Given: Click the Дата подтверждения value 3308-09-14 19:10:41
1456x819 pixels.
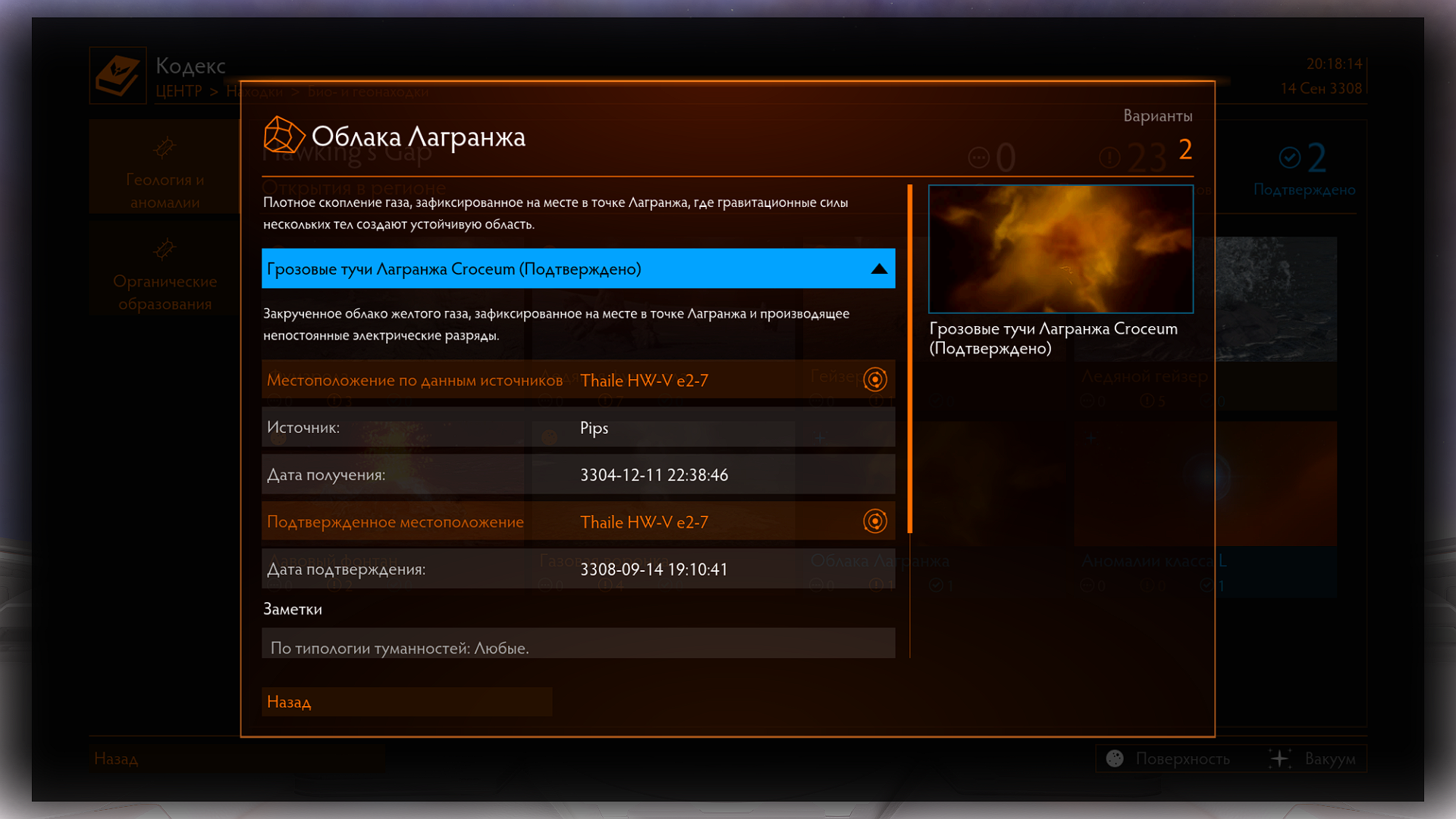Looking at the screenshot, I should (654, 569).
